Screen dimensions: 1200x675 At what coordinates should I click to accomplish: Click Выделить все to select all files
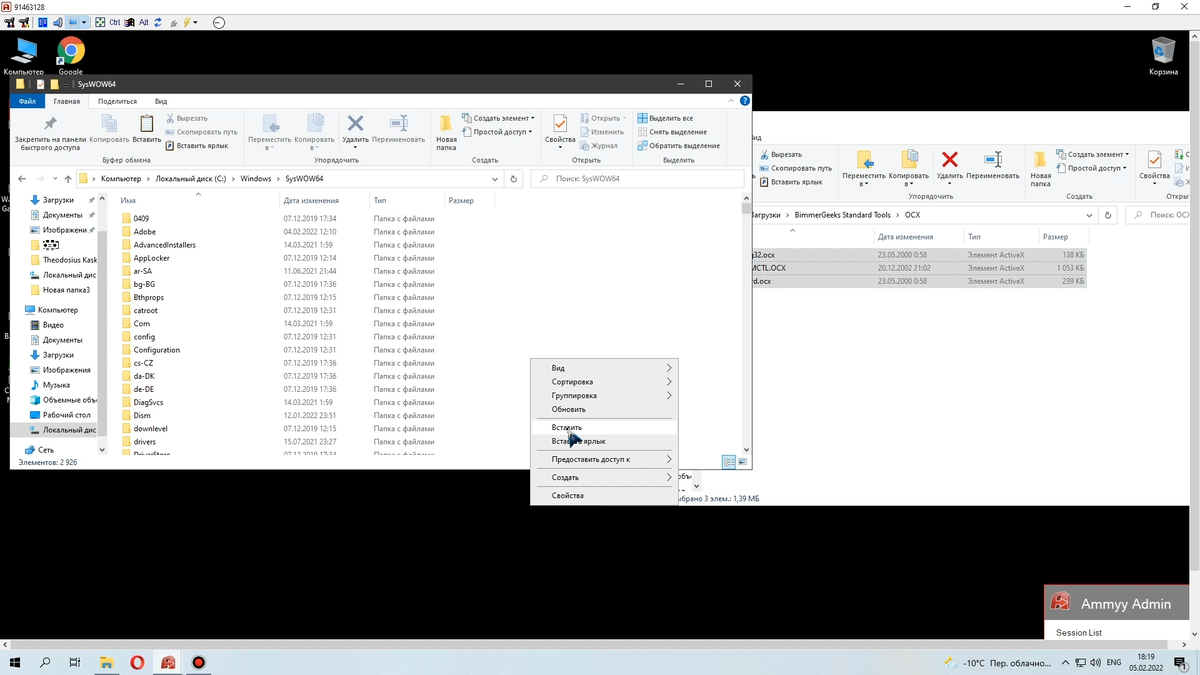(668, 117)
